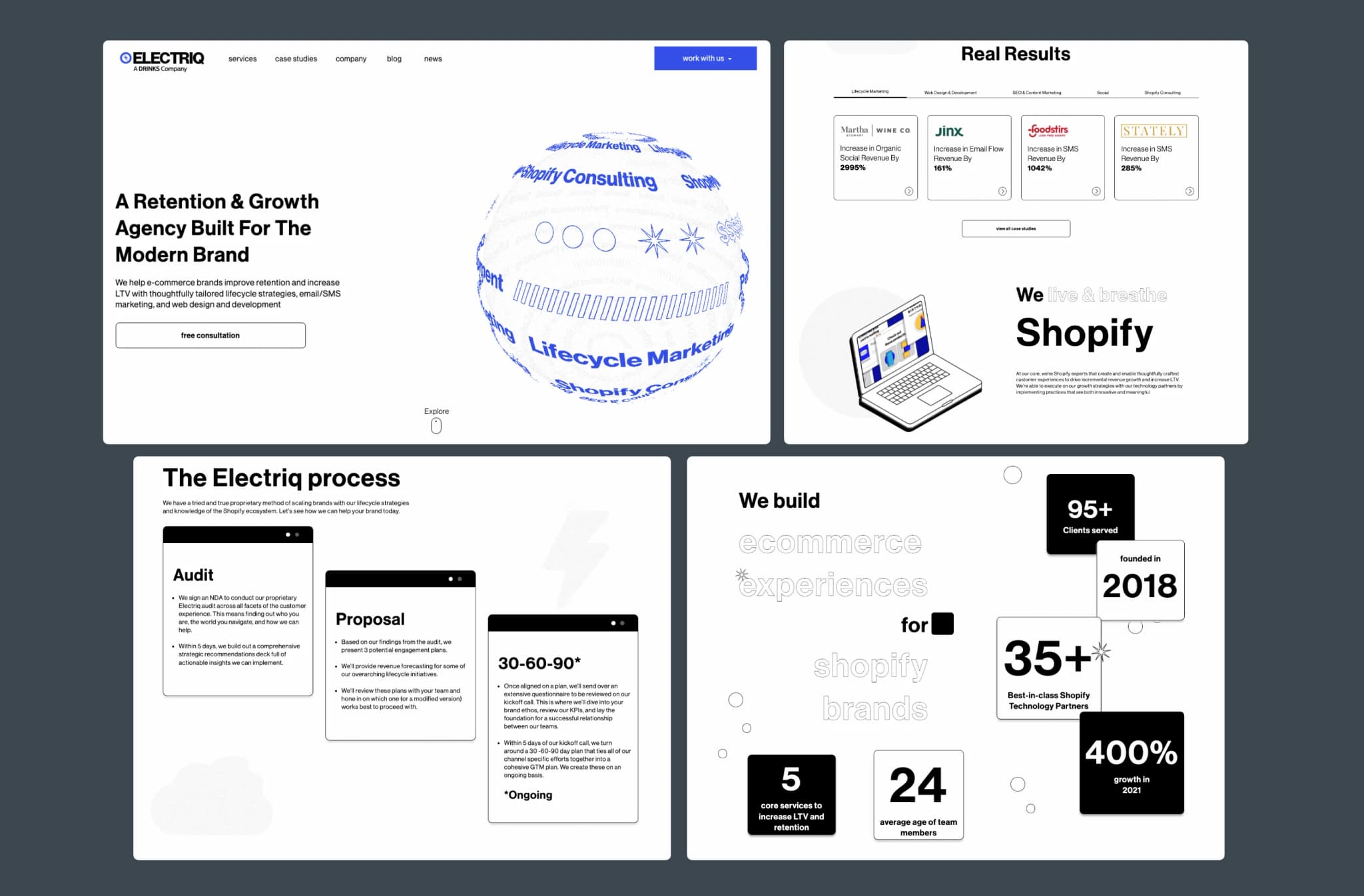Click the free consultation button
This screenshot has height=896, width=1364.
coord(210,335)
